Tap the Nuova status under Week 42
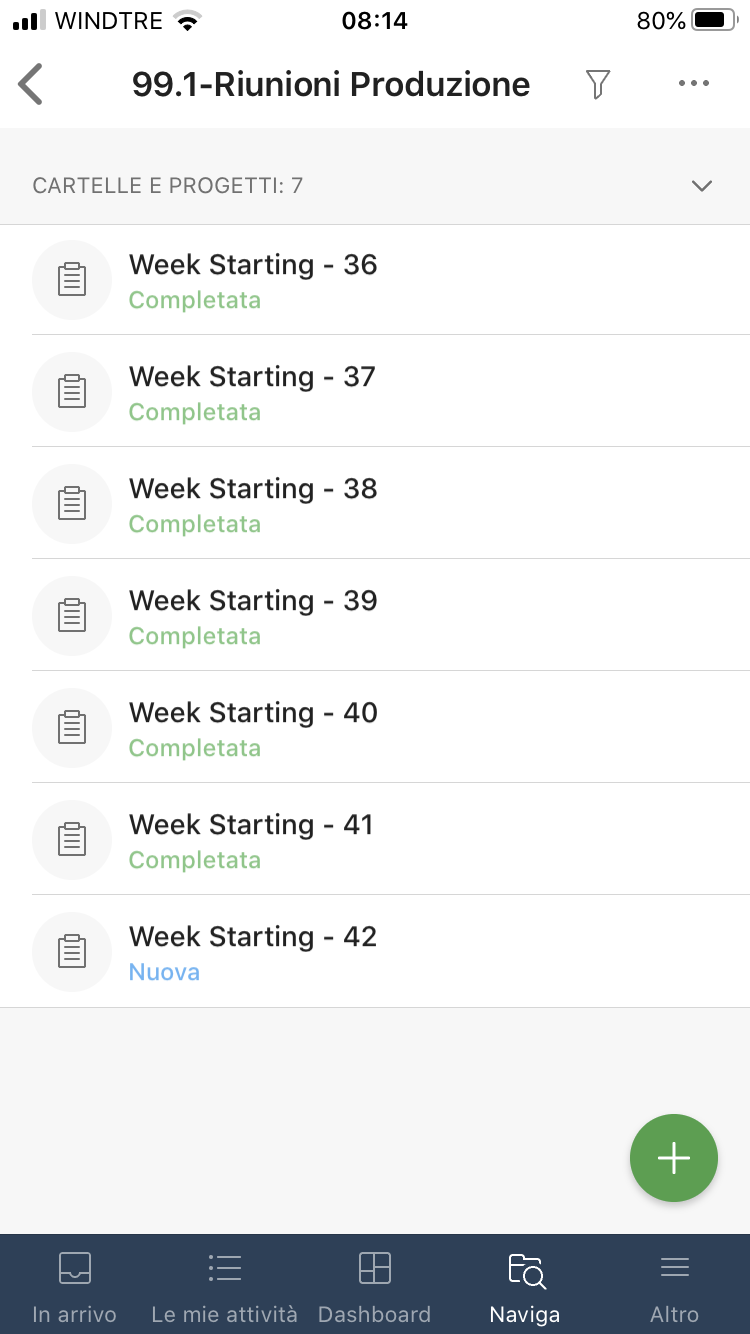 point(164,972)
